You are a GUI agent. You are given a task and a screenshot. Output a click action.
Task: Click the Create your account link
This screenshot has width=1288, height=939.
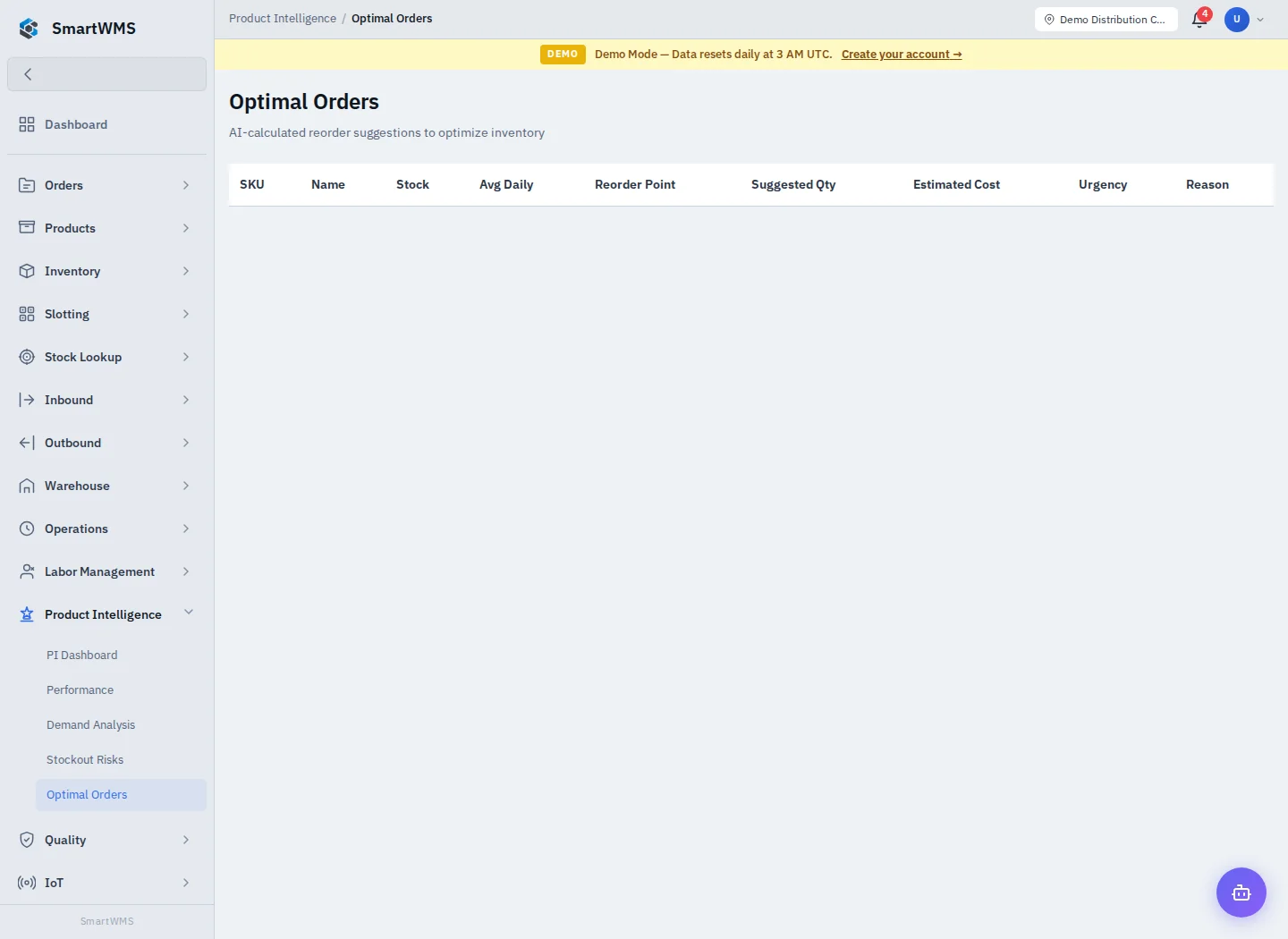tap(902, 55)
